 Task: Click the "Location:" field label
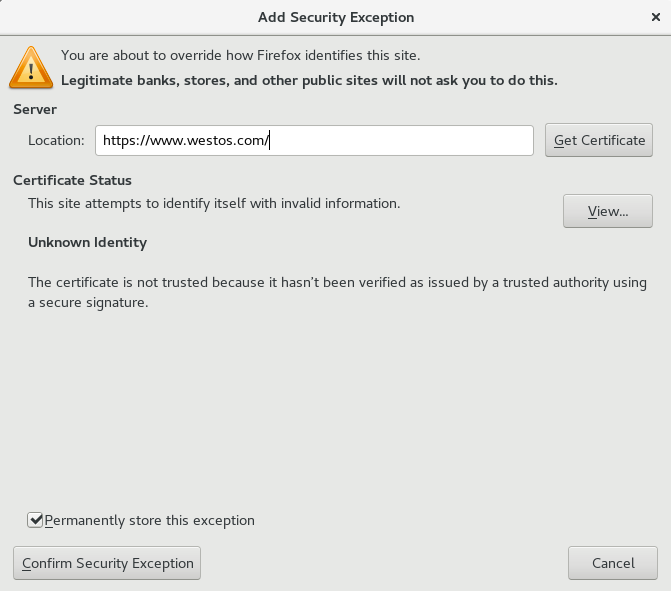56,141
